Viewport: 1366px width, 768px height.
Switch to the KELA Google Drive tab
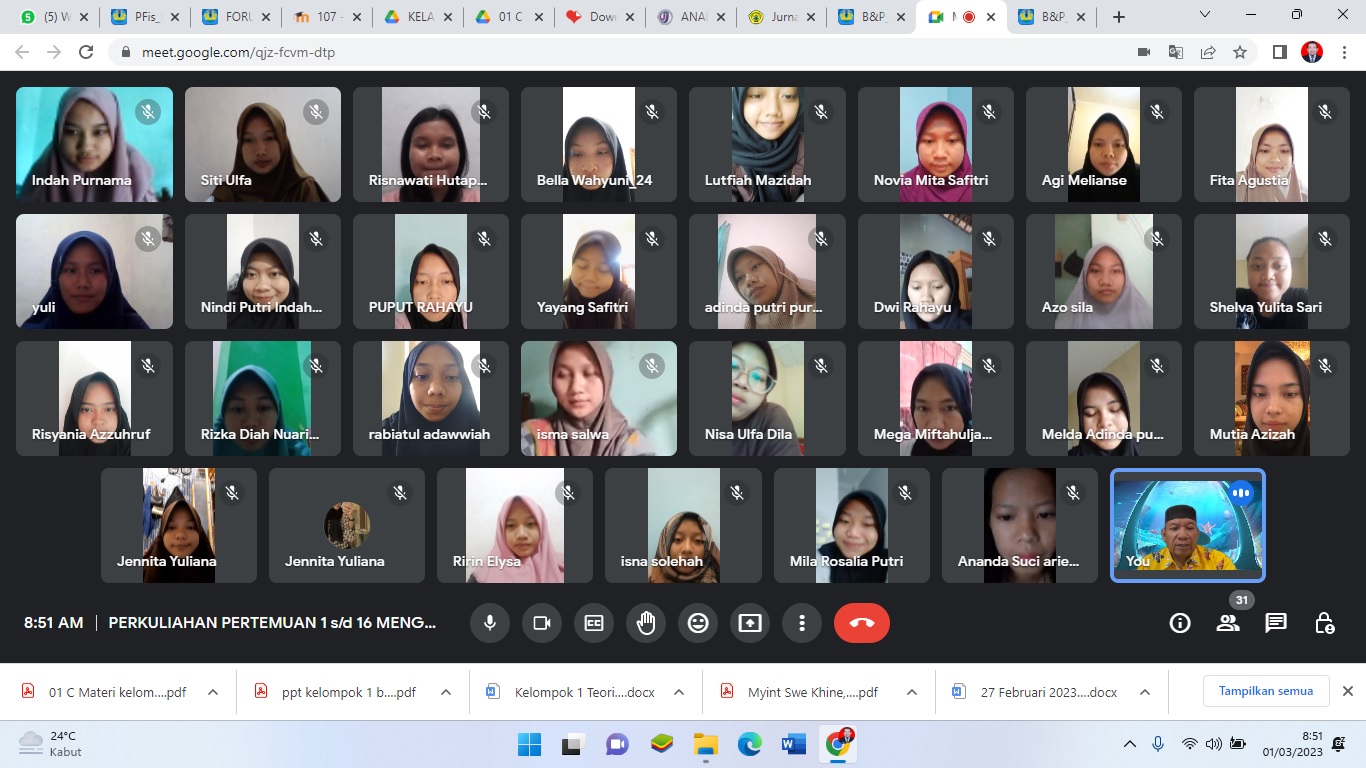click(409, 17)
